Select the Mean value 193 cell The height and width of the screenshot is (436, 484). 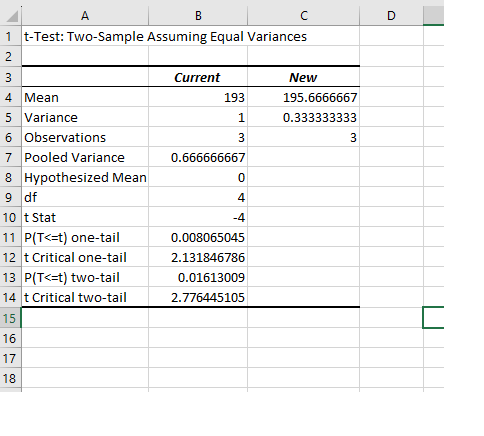coord(198,97)
